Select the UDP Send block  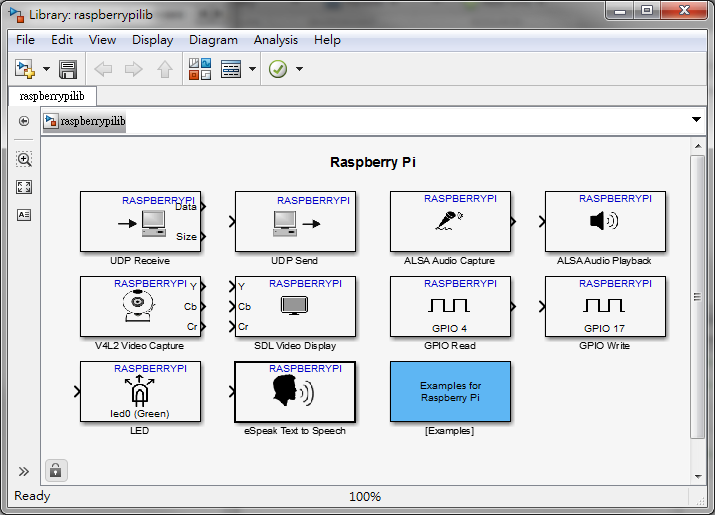(295, 222)
